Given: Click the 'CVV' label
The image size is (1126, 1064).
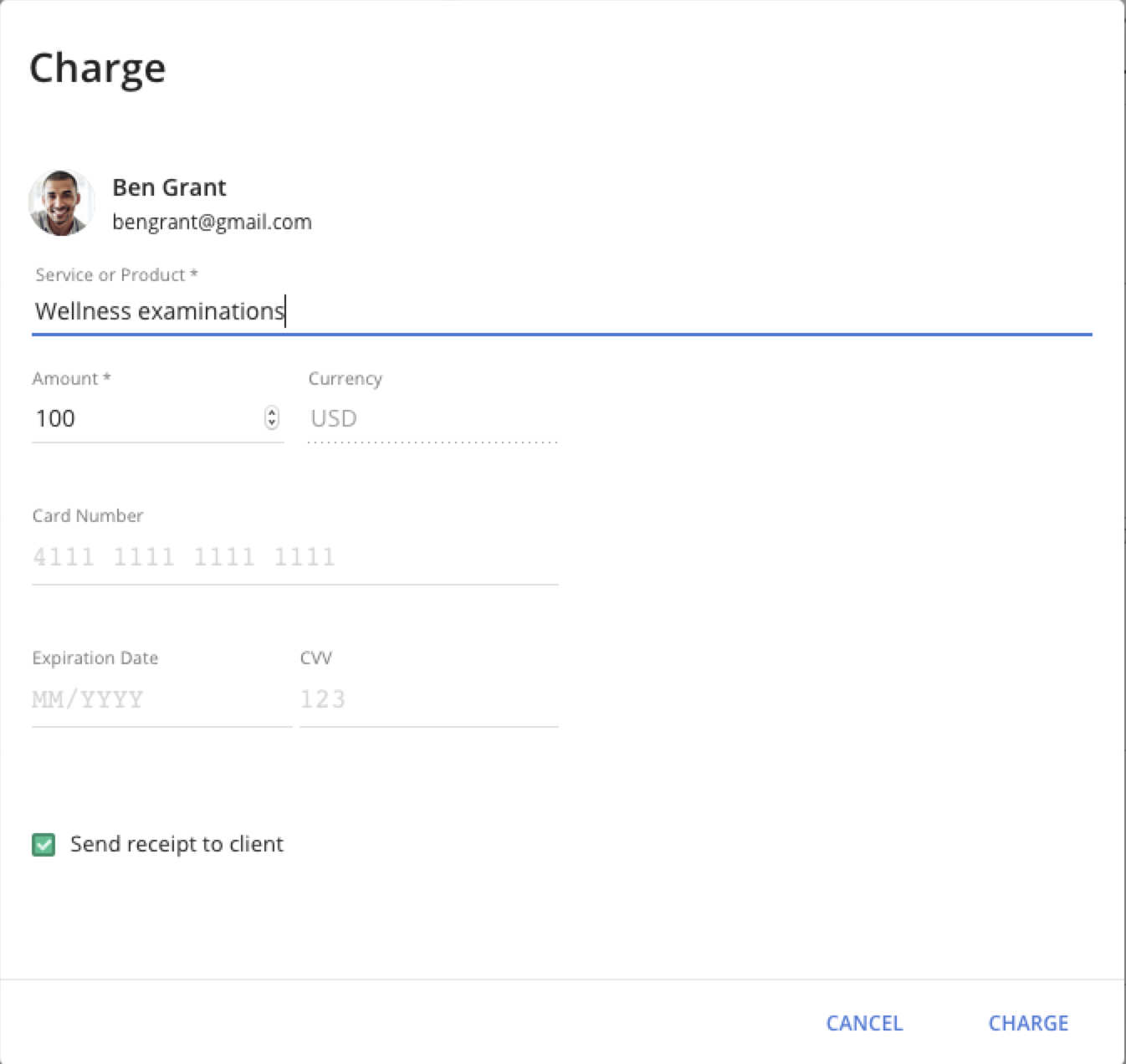Looking at the screenshot, I should [x=315, y=657].
